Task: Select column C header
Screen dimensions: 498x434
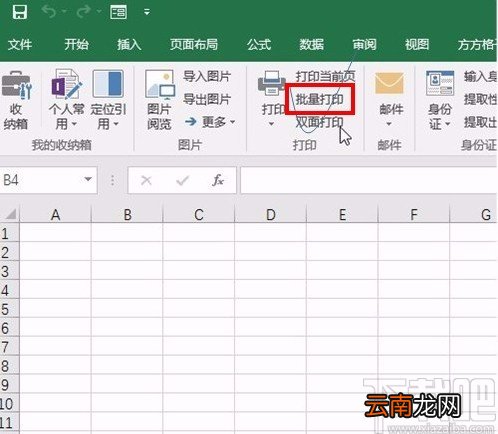Action: (199, 214)
